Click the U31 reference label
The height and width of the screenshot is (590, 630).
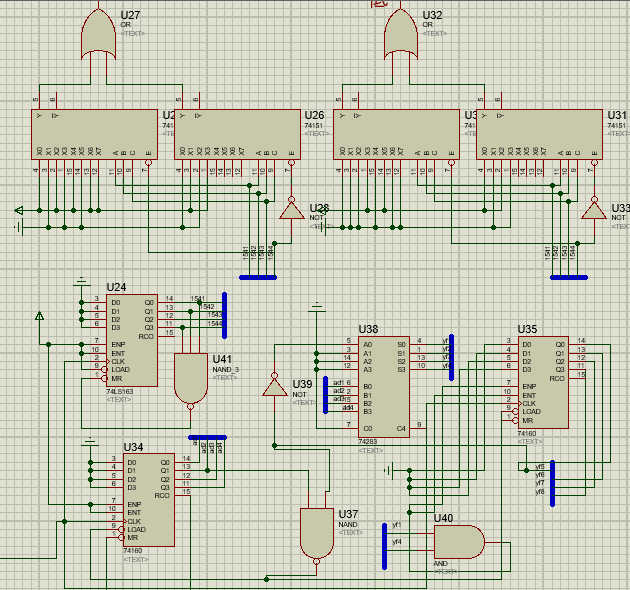click(x=617, y=115)
